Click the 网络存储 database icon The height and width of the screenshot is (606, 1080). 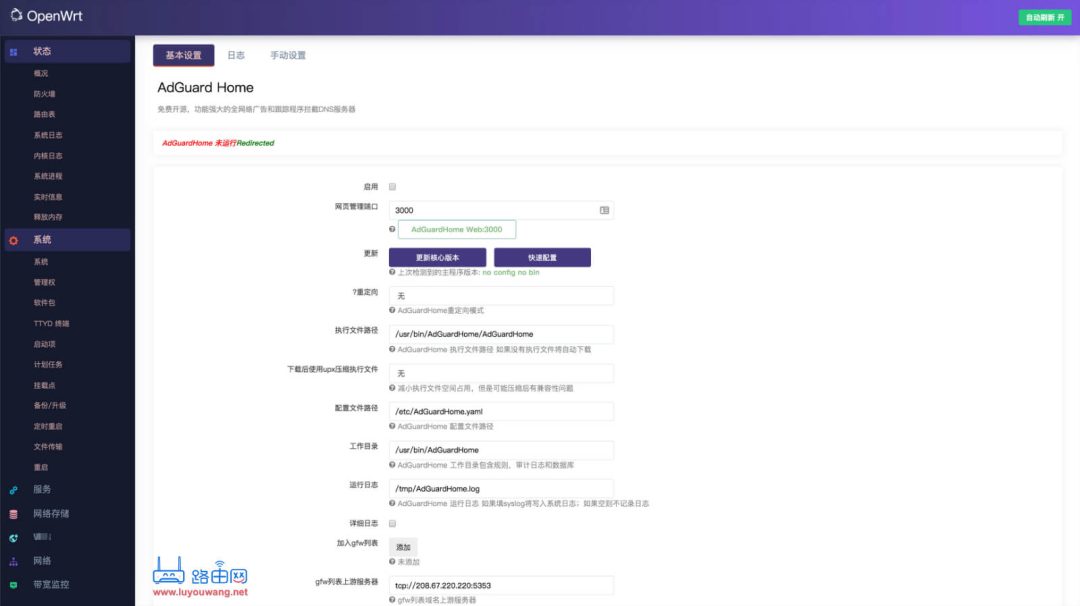click(13, 514)
